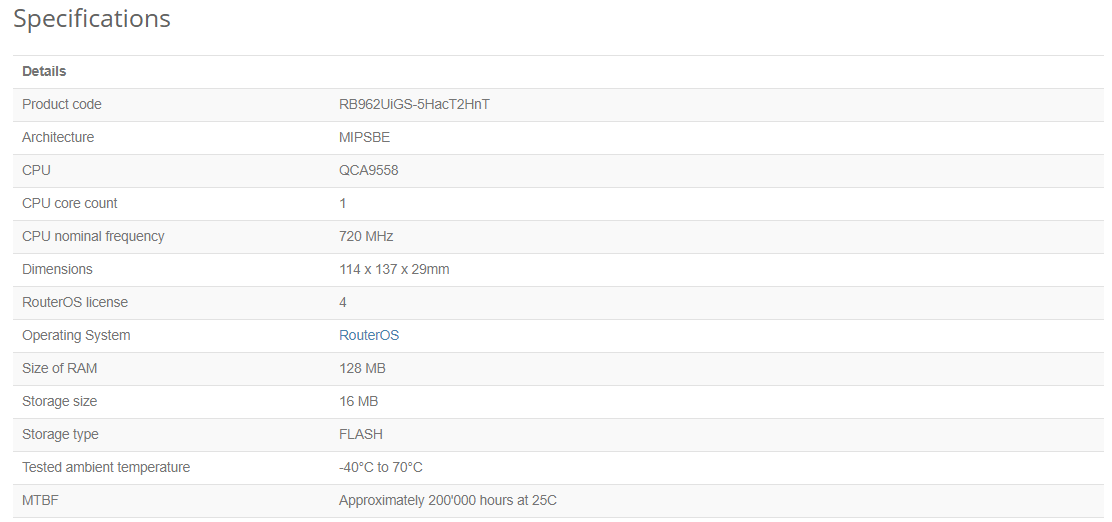Select the CPU core count label
Screen dimensions: 1112x522
(70, 204)
